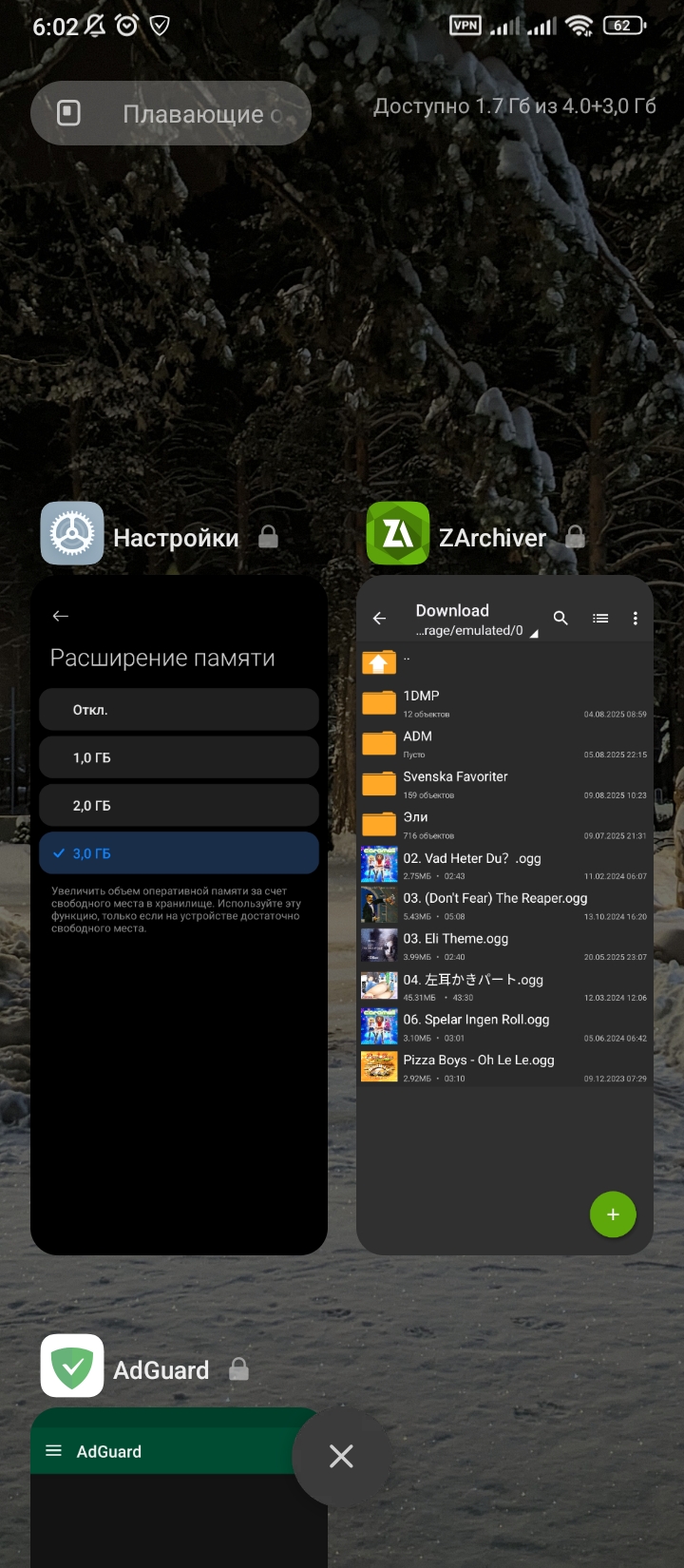Open the Svenska Favoriter folder
This screenshot has height=1568, width=684.
[455, 784]
